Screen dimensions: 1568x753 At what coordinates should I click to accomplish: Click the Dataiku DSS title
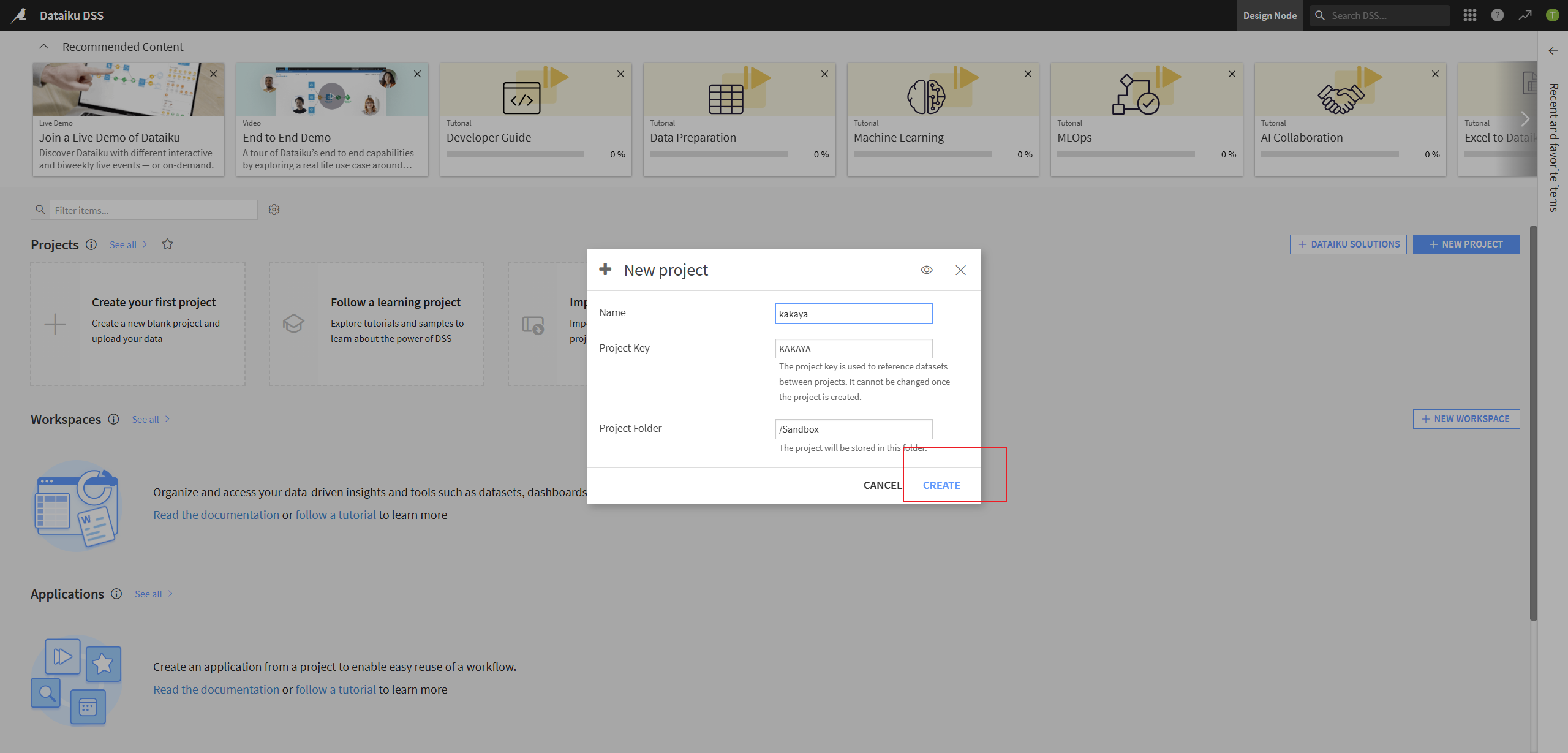(x=72, y=15)
